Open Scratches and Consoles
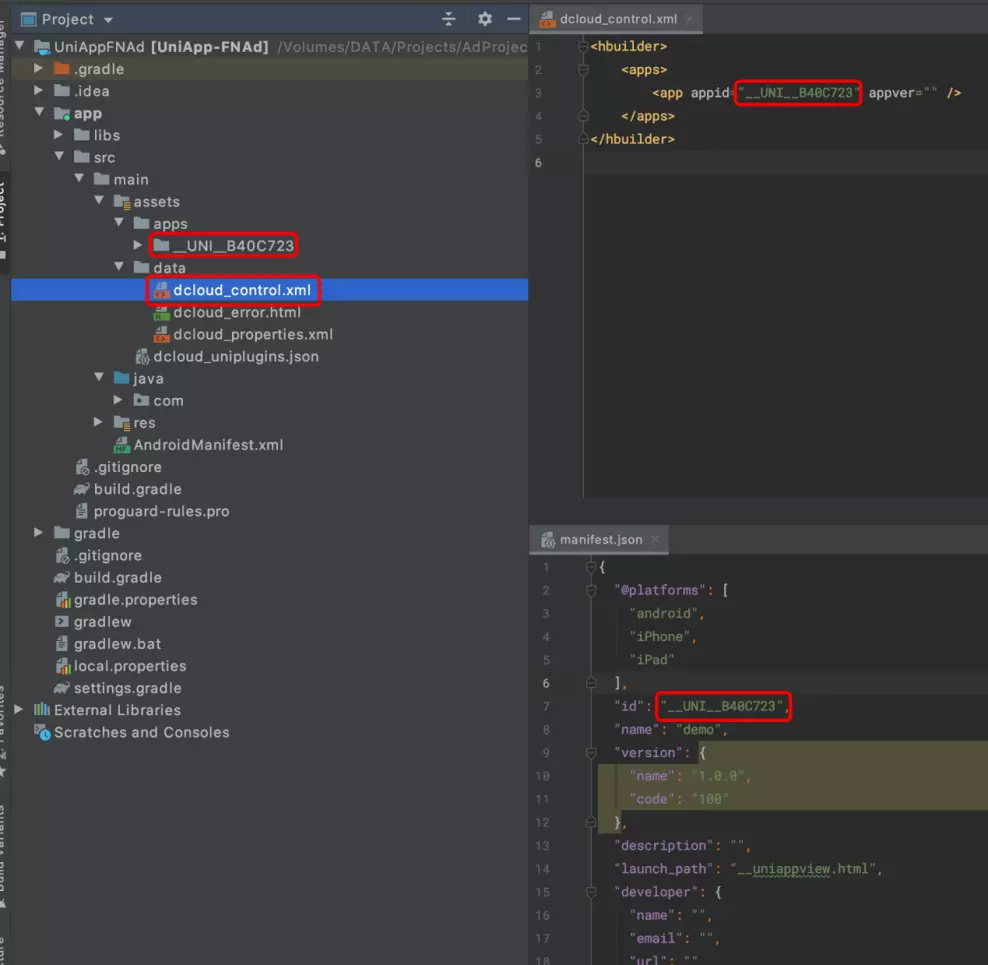Image resolution: width=988 pixels, height=965 pixels. click(x=141, y=732)
